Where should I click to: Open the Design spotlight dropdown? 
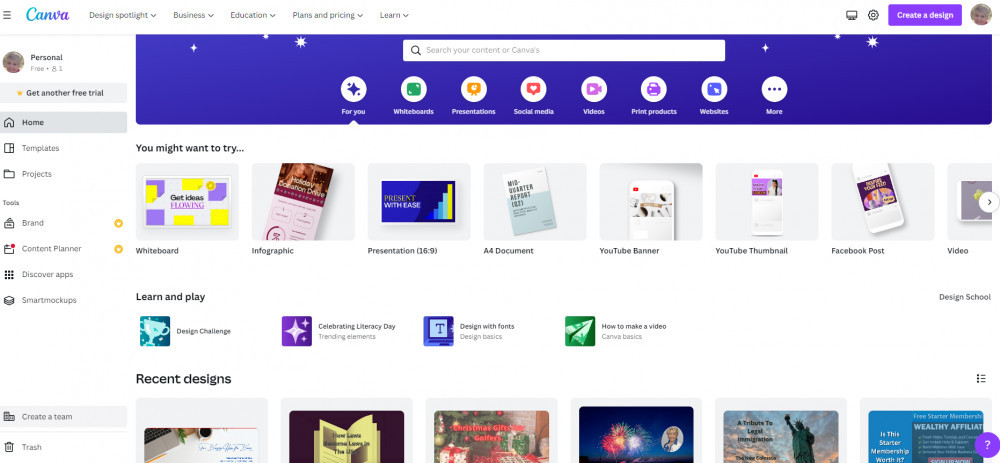tap(122, 15)
